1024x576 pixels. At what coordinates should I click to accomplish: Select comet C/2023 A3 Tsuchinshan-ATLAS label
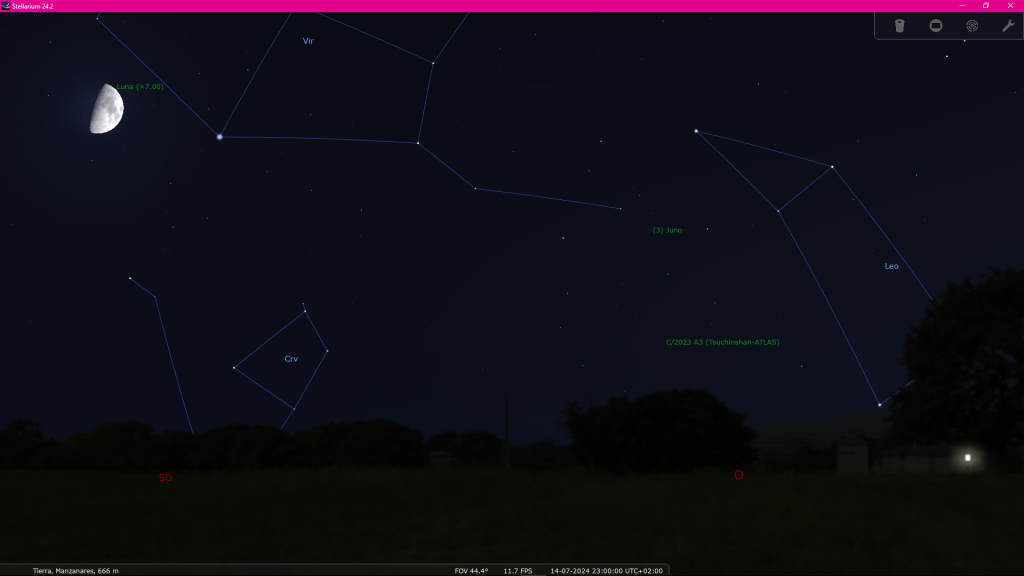(722, 342)
